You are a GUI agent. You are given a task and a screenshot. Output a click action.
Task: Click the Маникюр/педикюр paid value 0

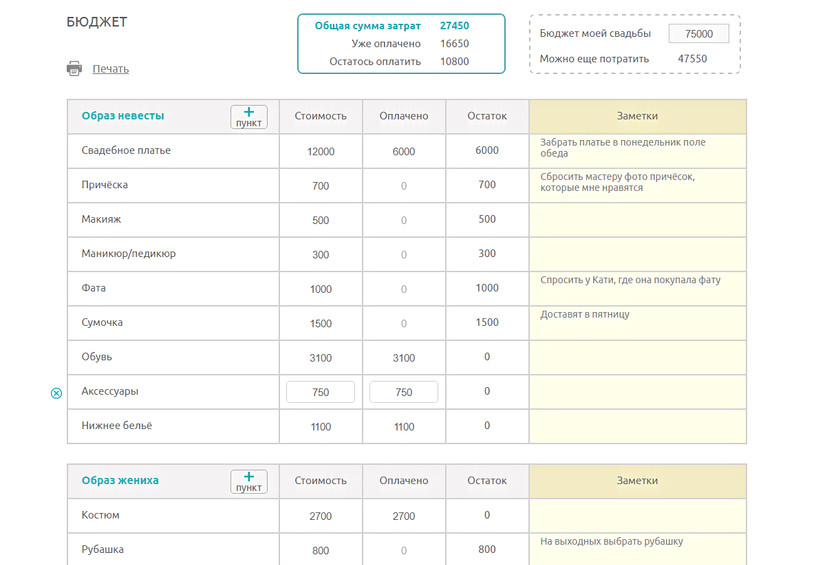pyautogui.click(x=404, y=254)
